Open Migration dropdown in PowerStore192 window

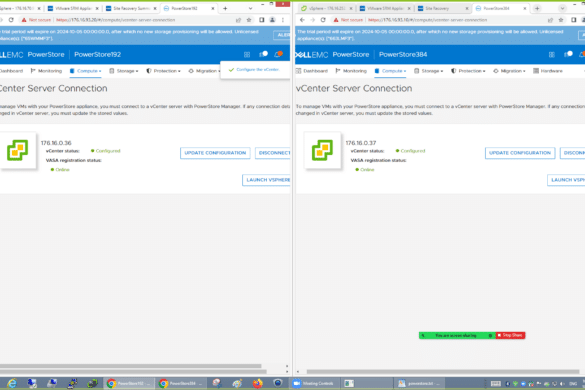coord(204,71)
